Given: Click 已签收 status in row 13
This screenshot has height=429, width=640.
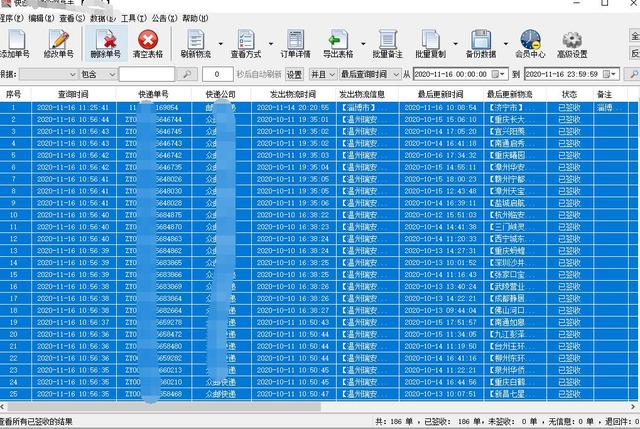Looking at the screenshot, I should coord(569,251).
